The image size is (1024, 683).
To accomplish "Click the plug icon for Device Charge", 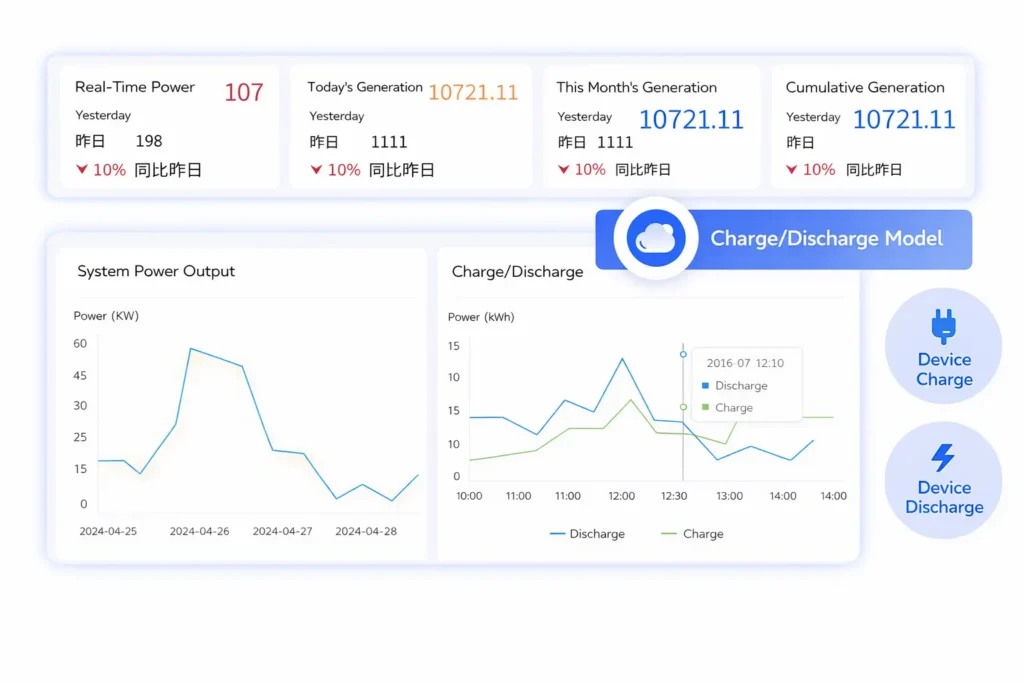I will click(x=943, y=326).
